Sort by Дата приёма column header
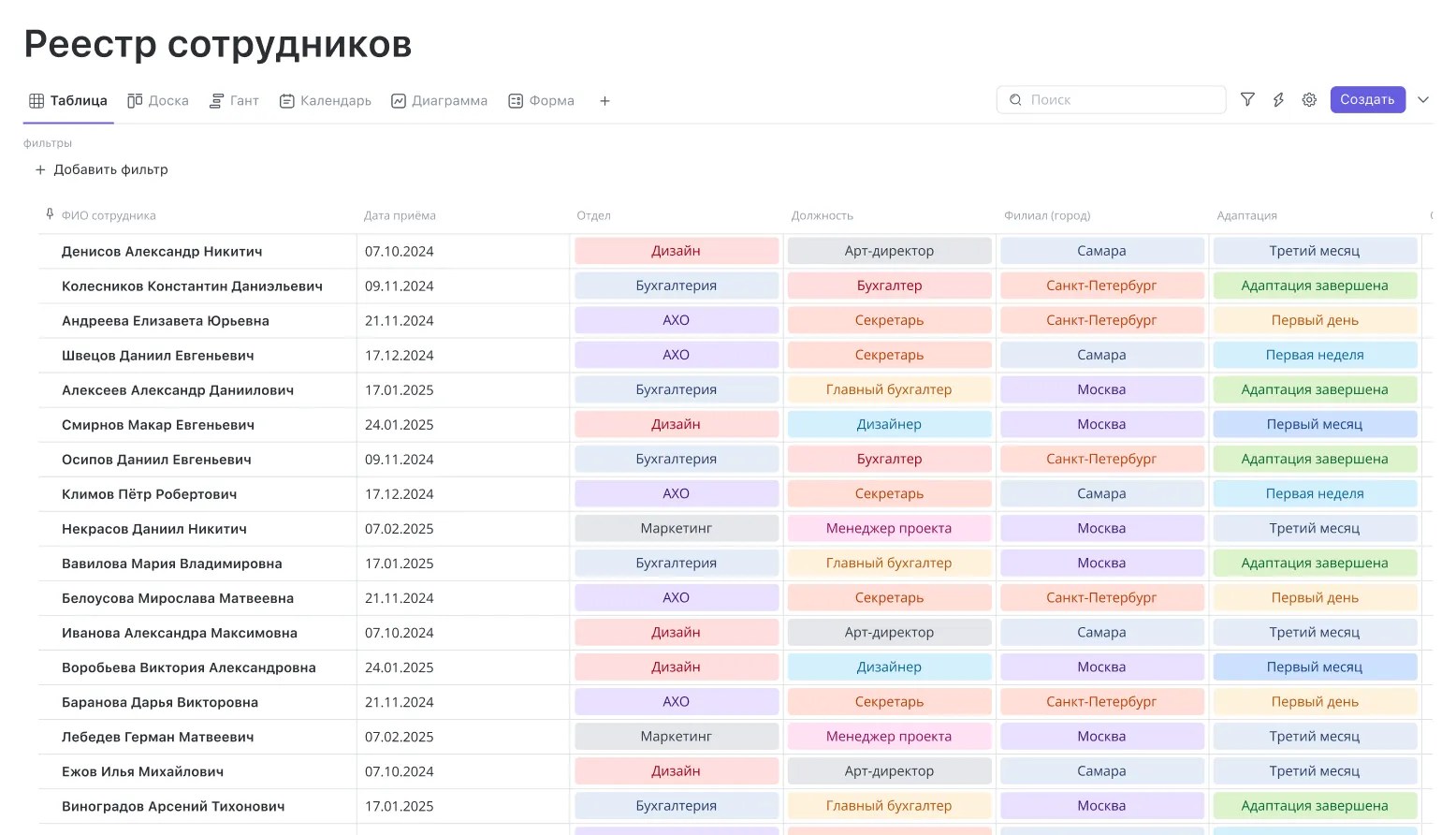 click(400, 215)
